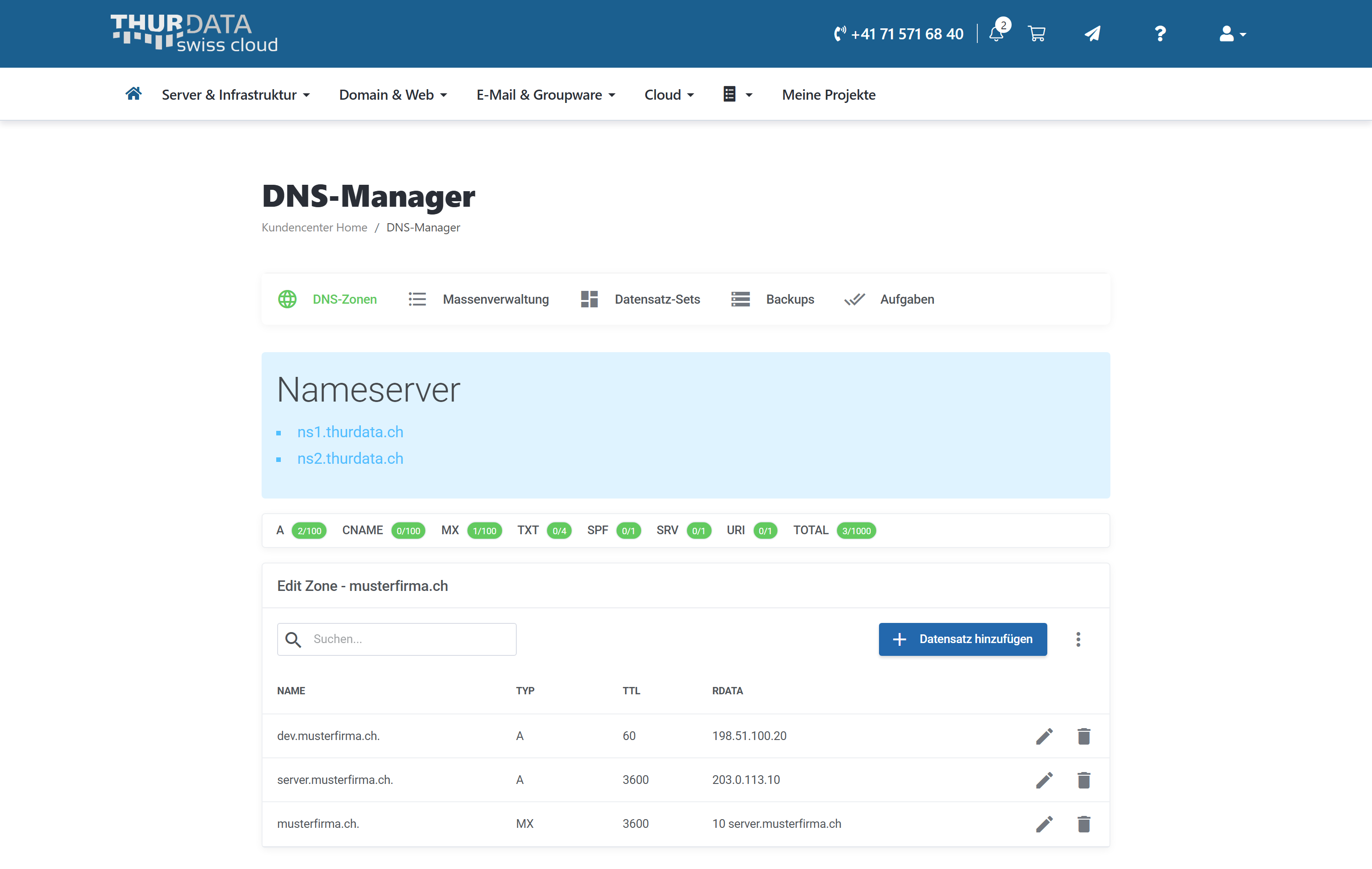The width and height of the screenshot is (1372, 869).
Task: Click Datensatz hinzufügen button
Action: point(962,639)
